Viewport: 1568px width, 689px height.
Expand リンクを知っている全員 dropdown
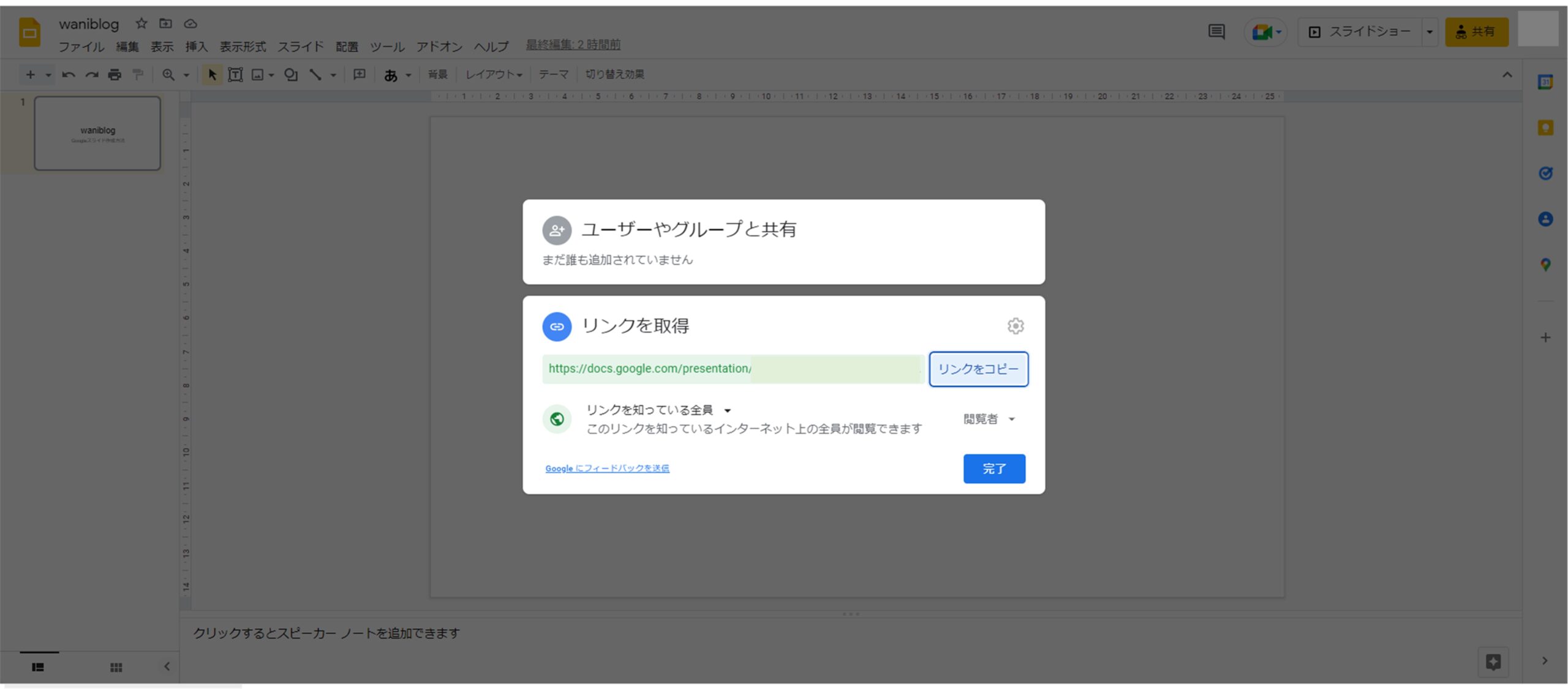click(x=659, y=410)
